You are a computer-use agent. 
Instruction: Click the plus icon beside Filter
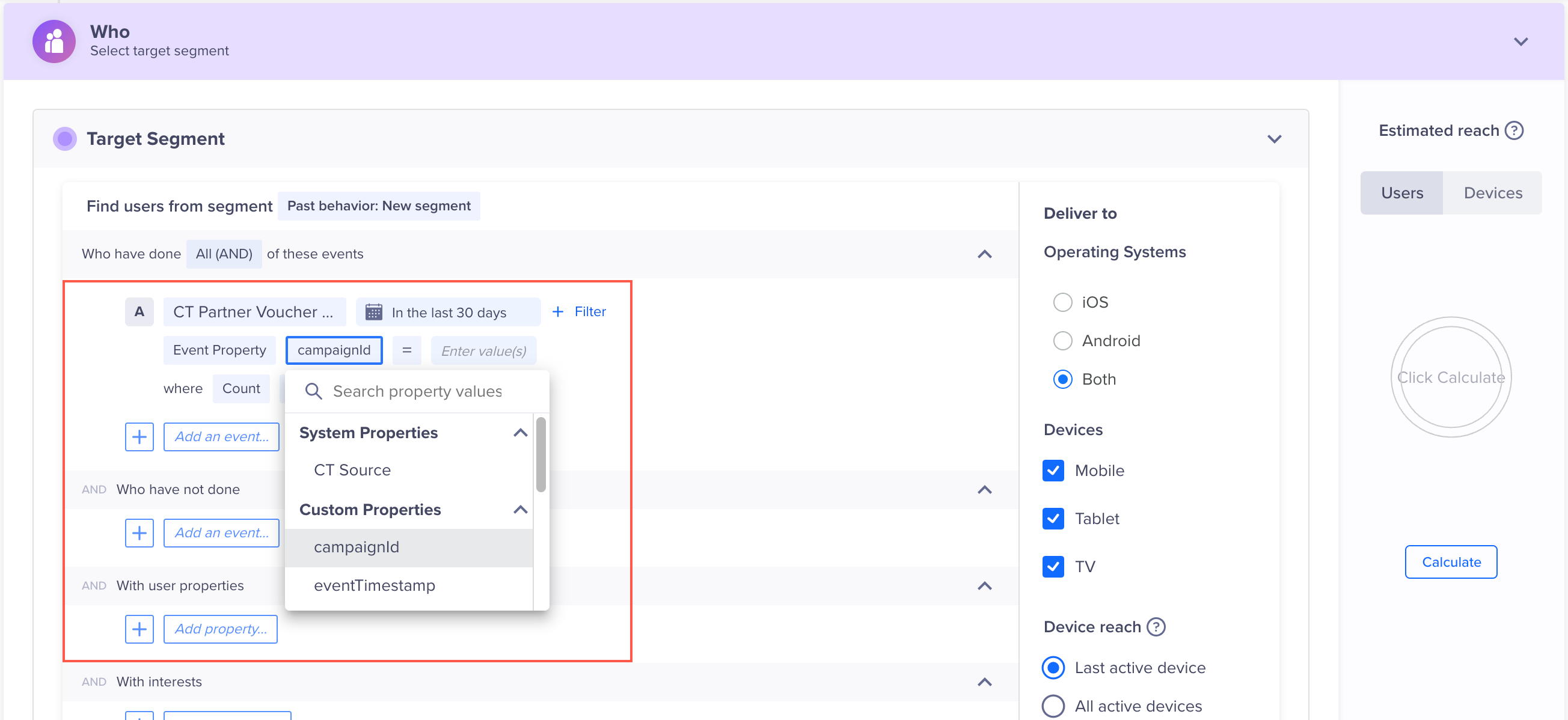tap(557, 311)
